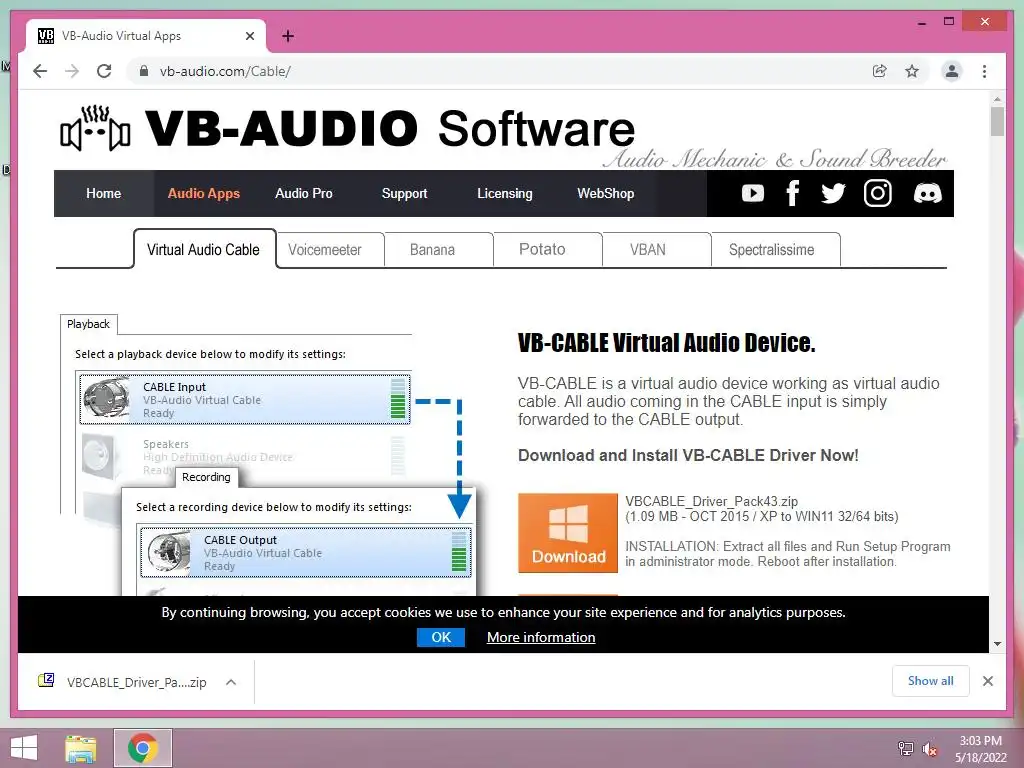Switch to the Voicemeeter tab

(x=330, y=249)
